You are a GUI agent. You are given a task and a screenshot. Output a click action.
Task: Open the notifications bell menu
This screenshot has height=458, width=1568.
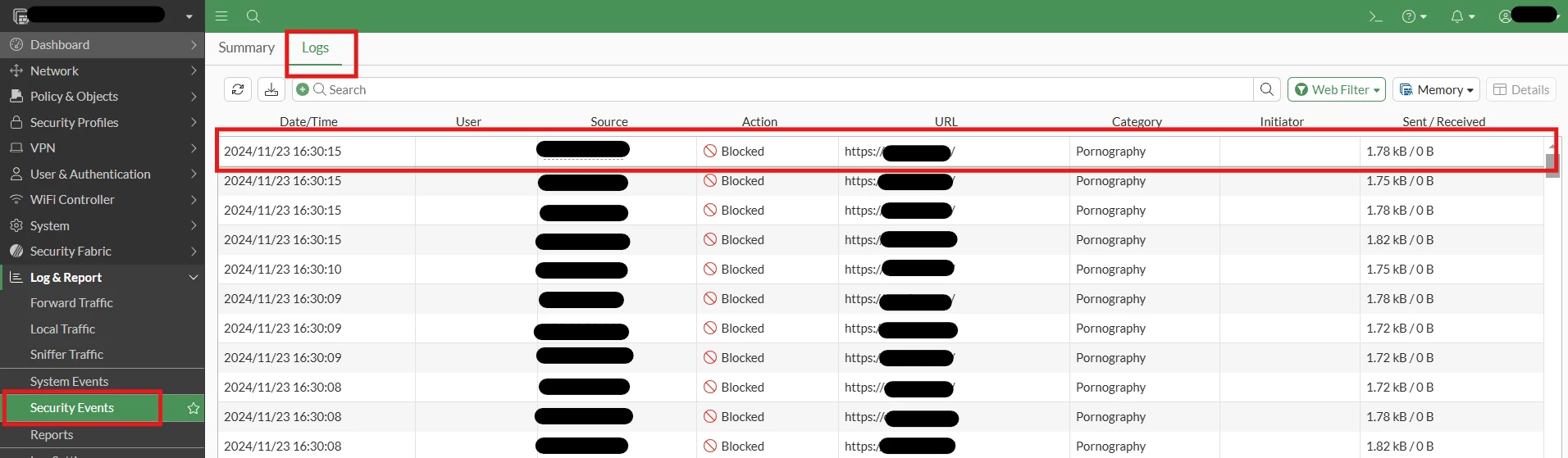pos(1462,16)
